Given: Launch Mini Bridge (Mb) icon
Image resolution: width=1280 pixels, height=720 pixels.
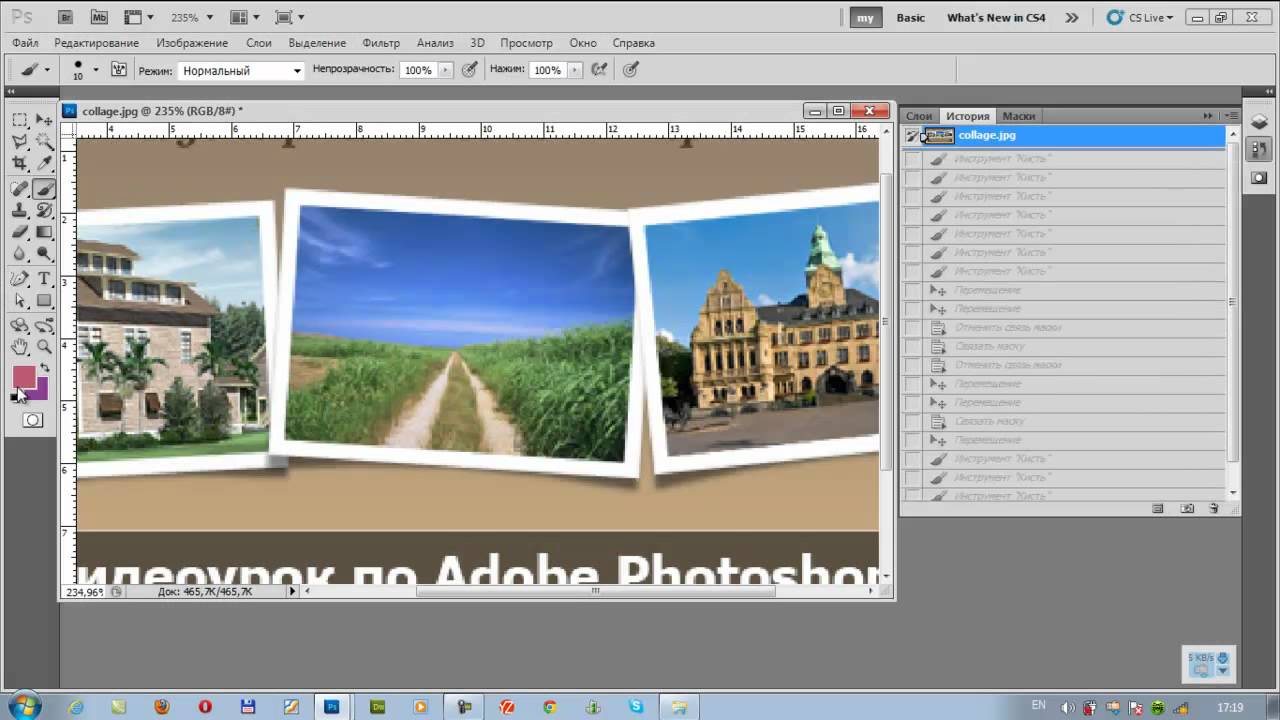Looking at the screenshot, I should coord(99,17).
